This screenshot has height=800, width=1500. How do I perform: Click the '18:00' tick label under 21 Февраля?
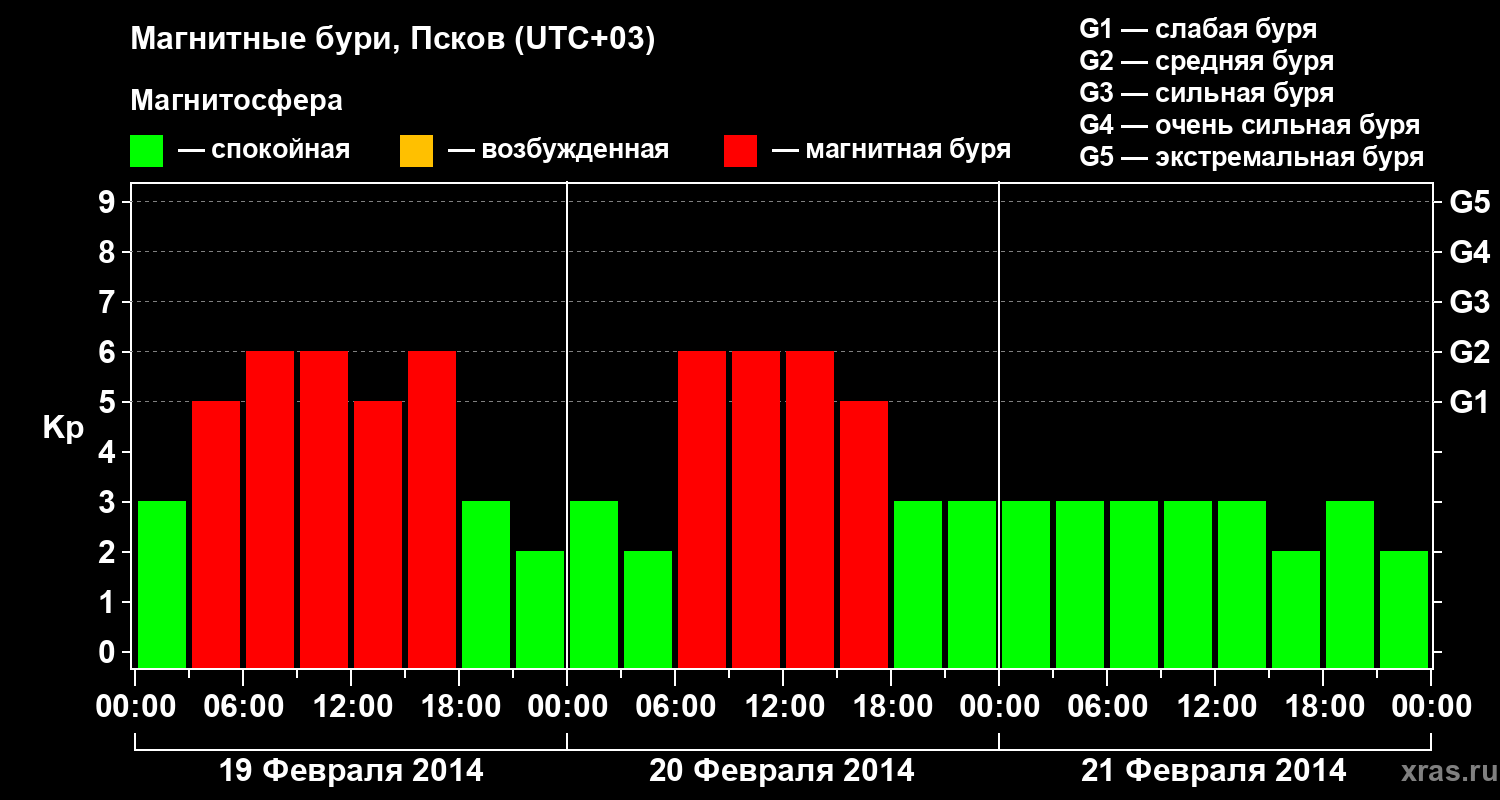[x=1323, y=707]
